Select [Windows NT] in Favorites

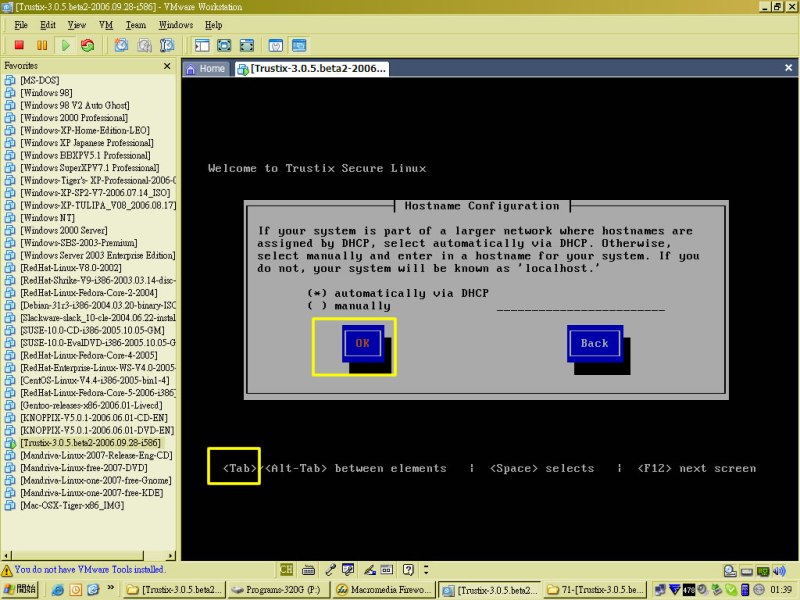pos(47,217)
